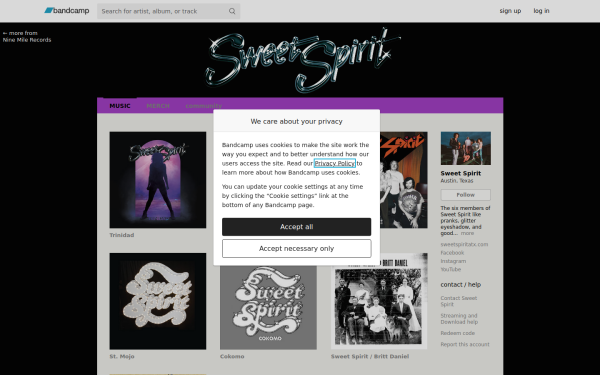Click the Trinidad album title
Image resolution: width=600 pixels, height=375 pixels.
[x=122, y=235]
